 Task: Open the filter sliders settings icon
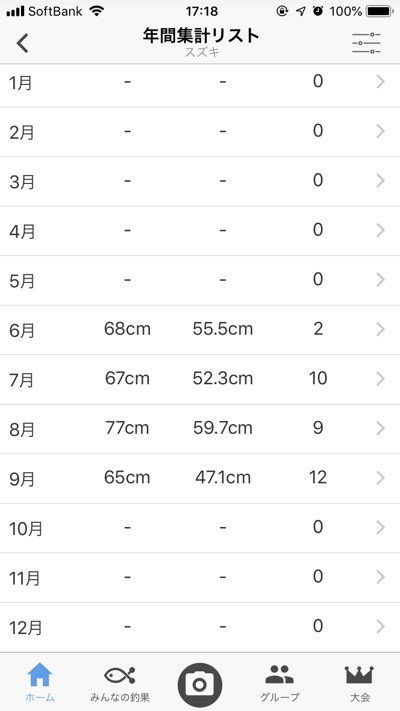[366, 44]
